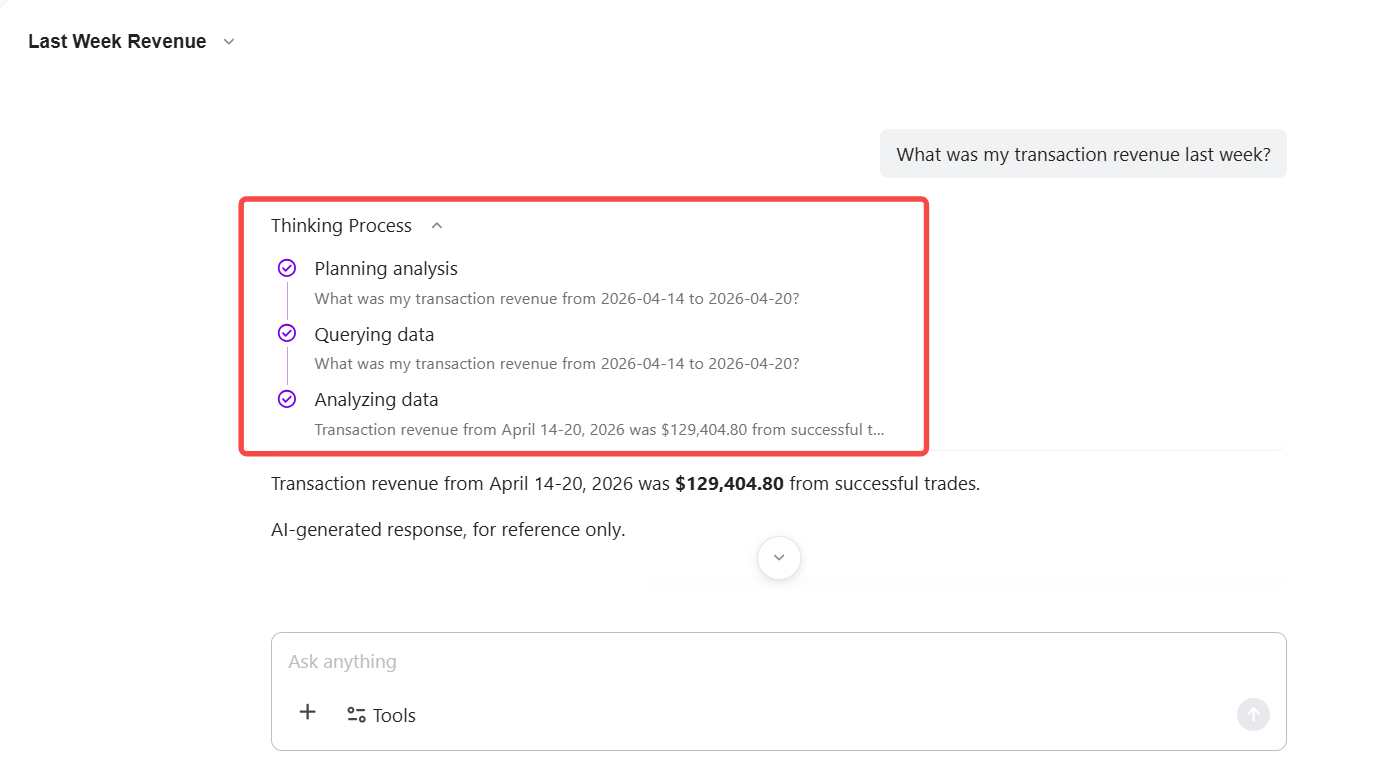Click the user question message bubble
1388x767 pixels.
pyautogui.click(x=1083, y=155)
